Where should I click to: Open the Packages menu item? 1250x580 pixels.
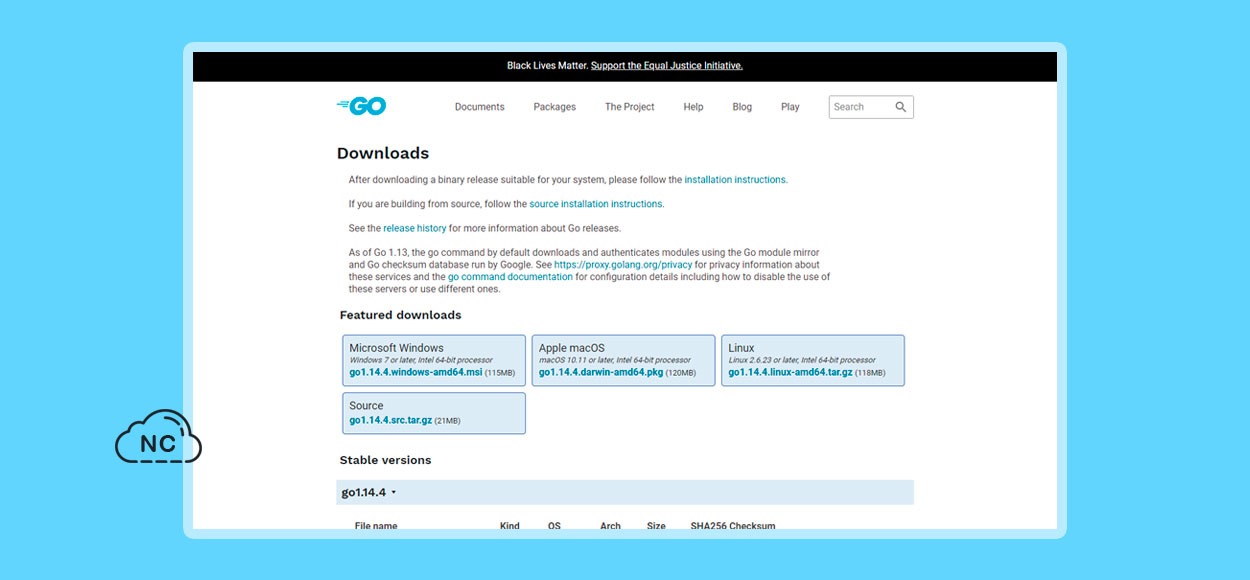[554, 107]
